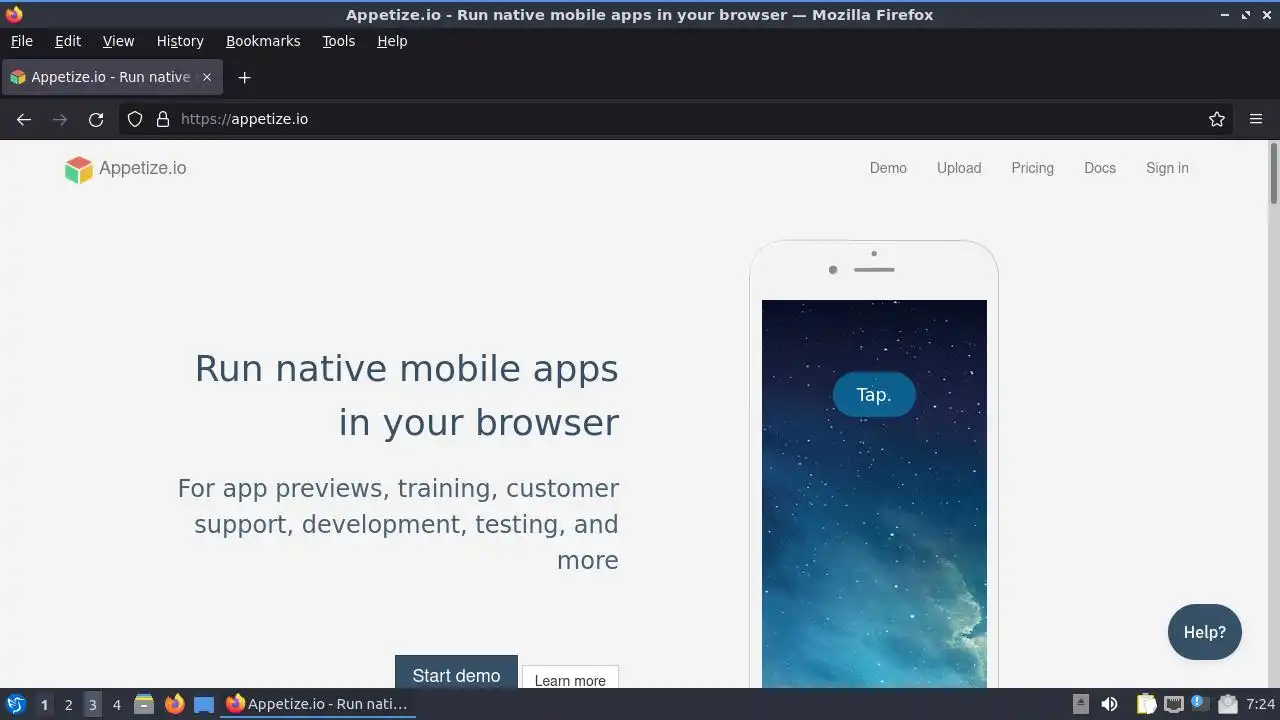1280x720 pixels.
Task: Open the Help menu
Action: [392, 41]
